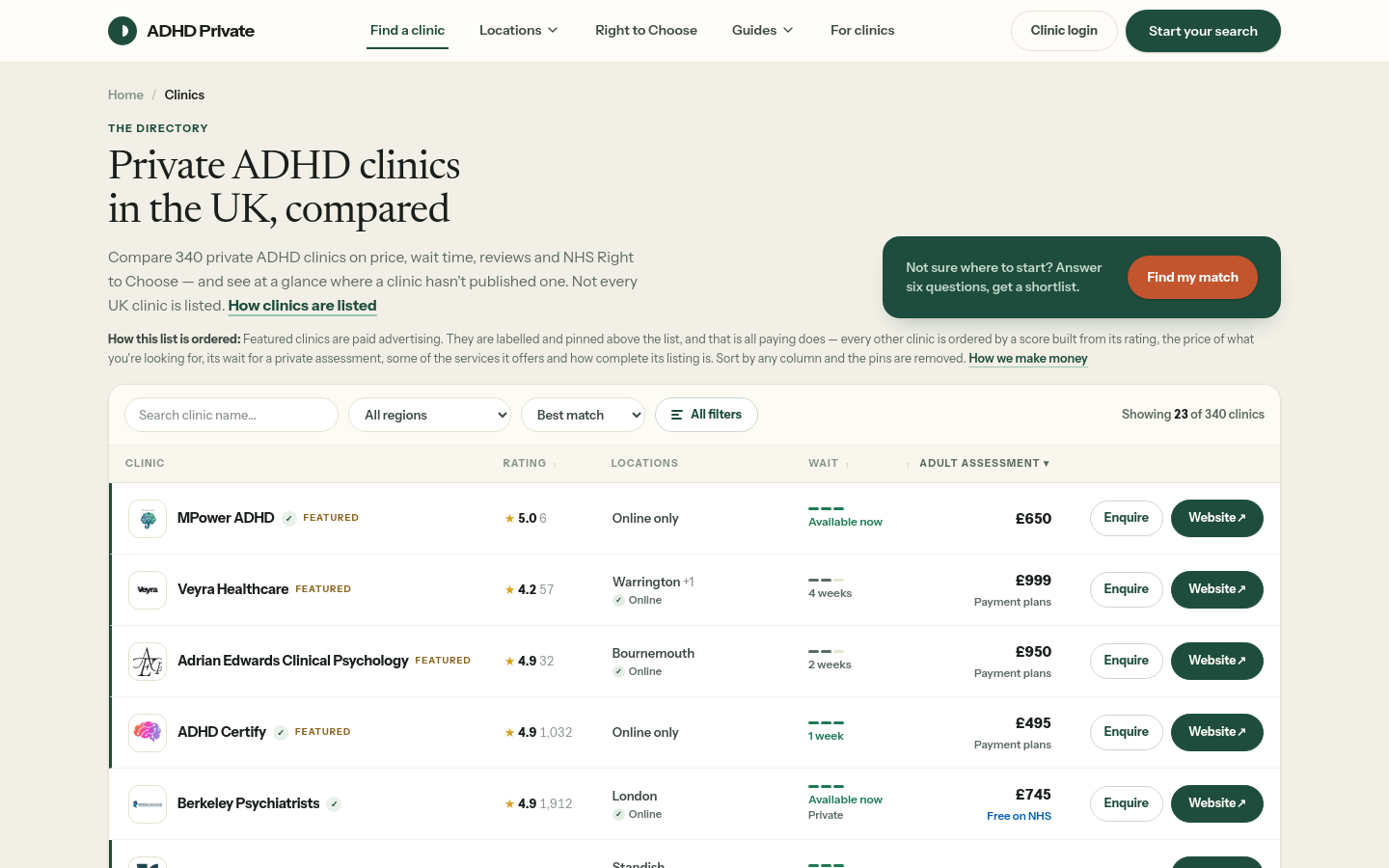Sort by the Rating column arrows
The height and width of the screenshot is (868, 1389).
tap(555, 465)
